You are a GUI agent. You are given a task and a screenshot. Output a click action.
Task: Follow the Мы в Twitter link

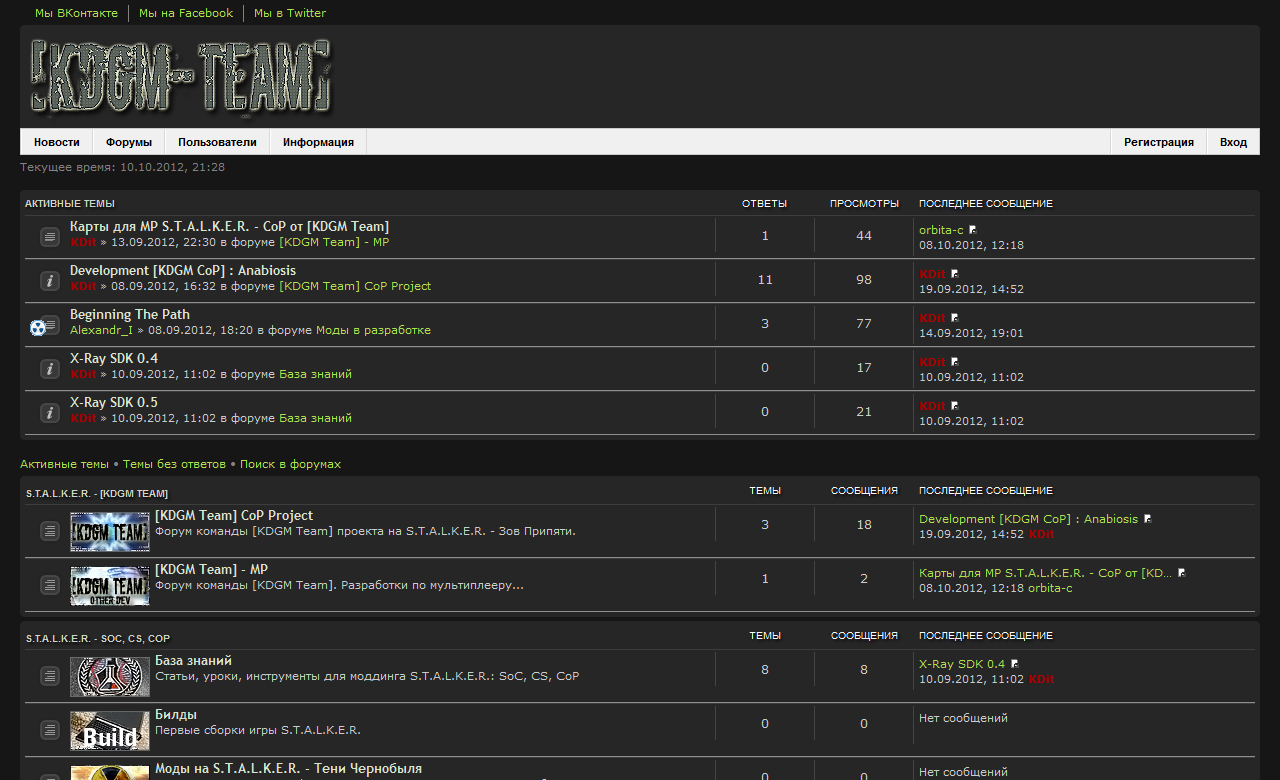click(x=289, y=13)
